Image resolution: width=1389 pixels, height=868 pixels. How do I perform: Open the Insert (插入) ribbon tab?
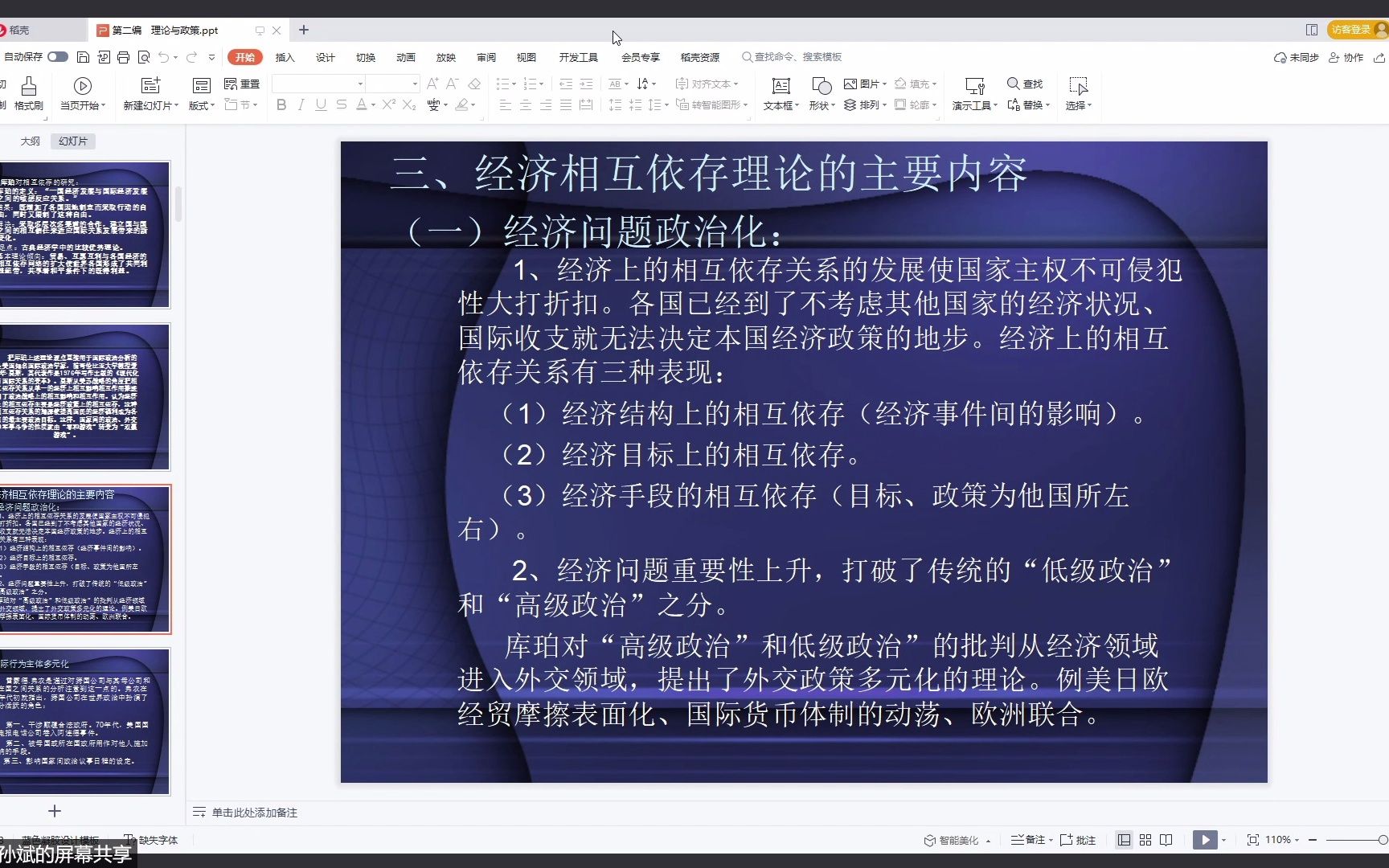[x=285, y=57]
